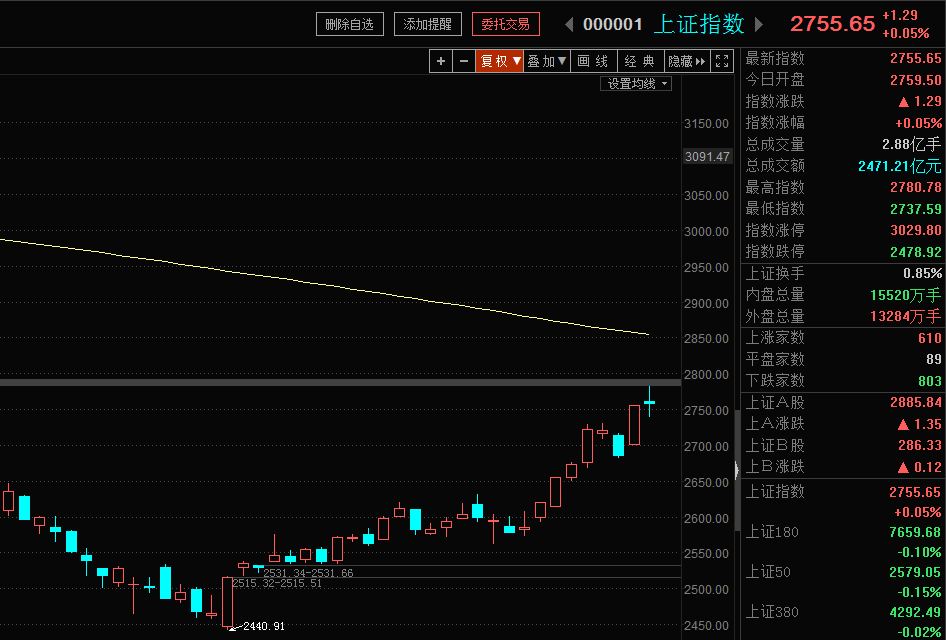946x640 pixels.
Task: Zoom out the chart with the minus button
Action: tap(464, 61)
